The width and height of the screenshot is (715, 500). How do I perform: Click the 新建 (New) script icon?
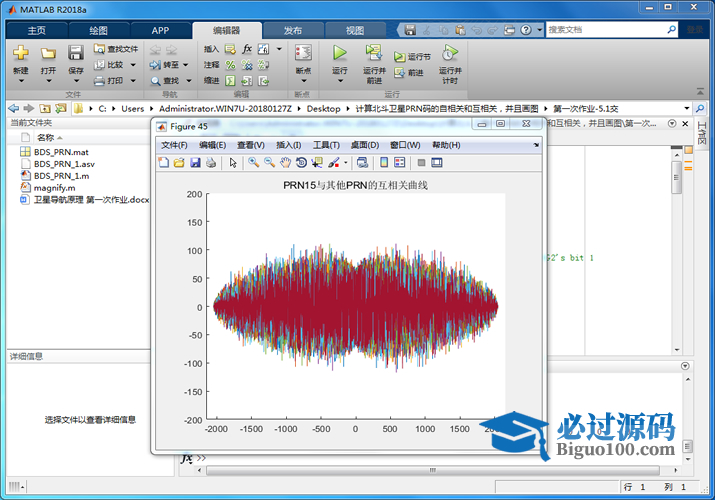(21, 53)
